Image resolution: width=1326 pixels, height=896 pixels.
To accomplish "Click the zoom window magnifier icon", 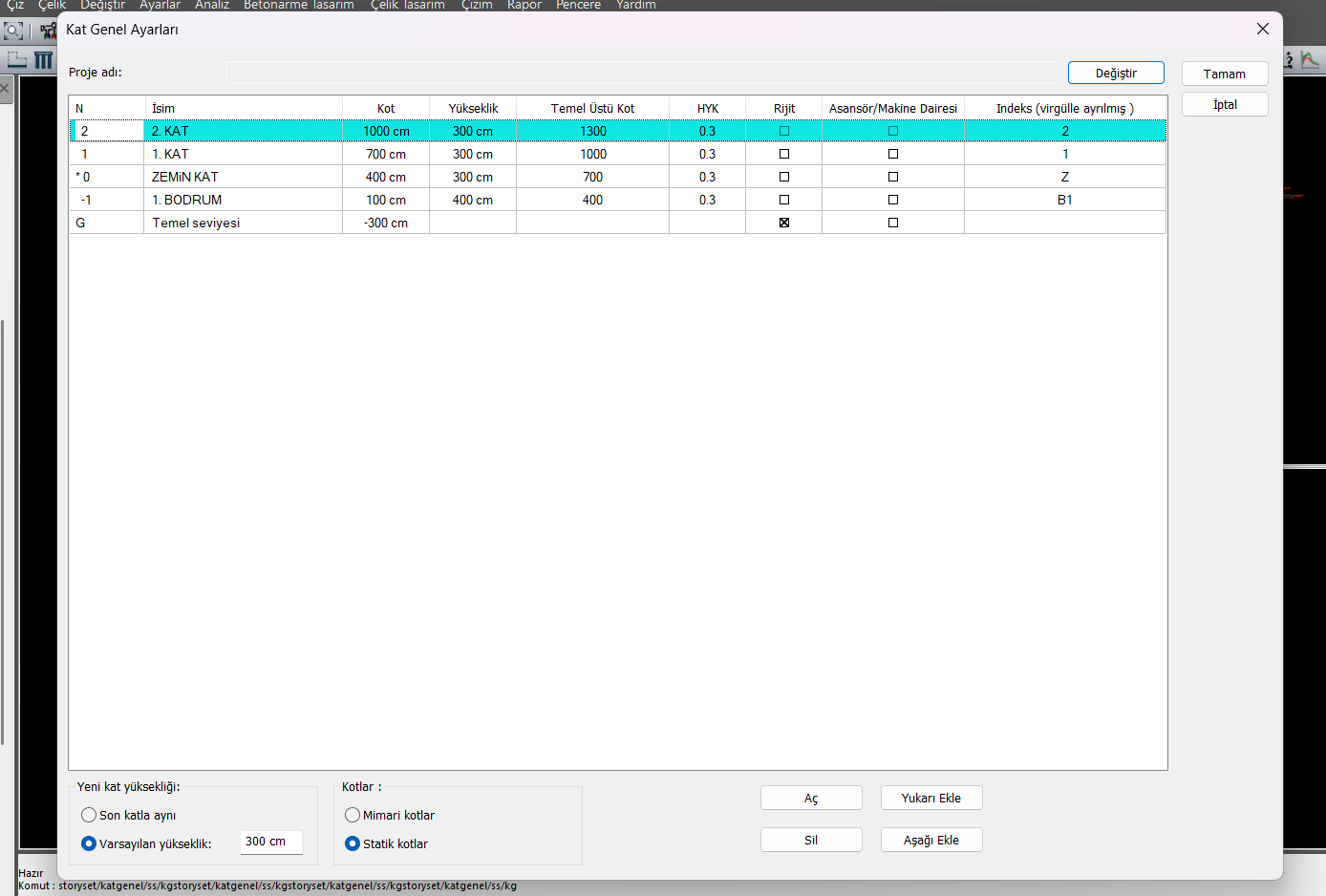I will (x=12, y=31).
